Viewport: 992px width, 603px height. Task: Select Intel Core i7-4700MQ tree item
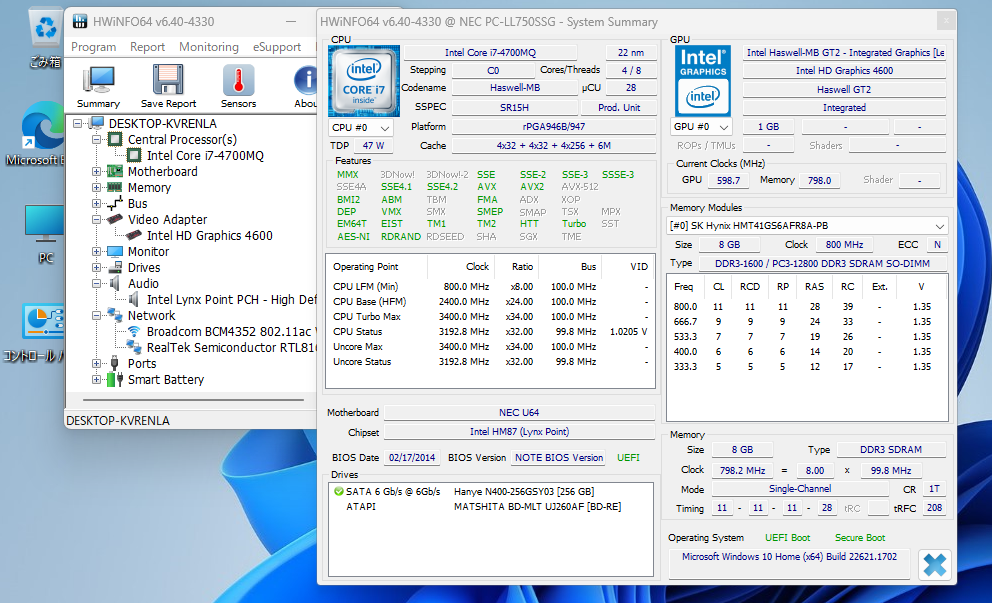pos(205,155)
